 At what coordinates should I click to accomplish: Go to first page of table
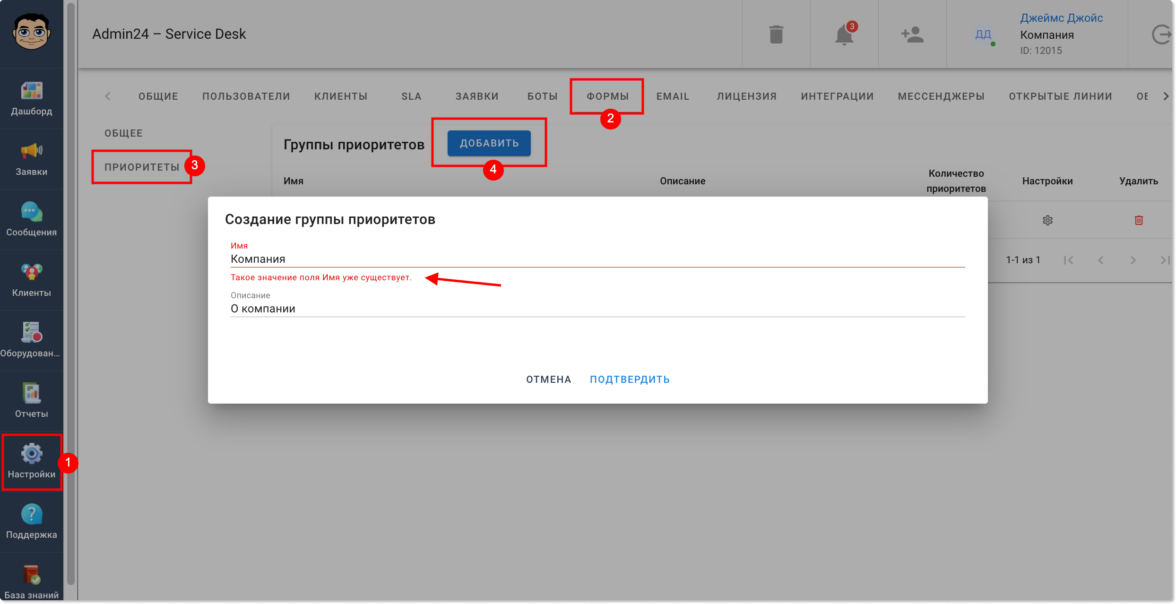point(1069,260)
